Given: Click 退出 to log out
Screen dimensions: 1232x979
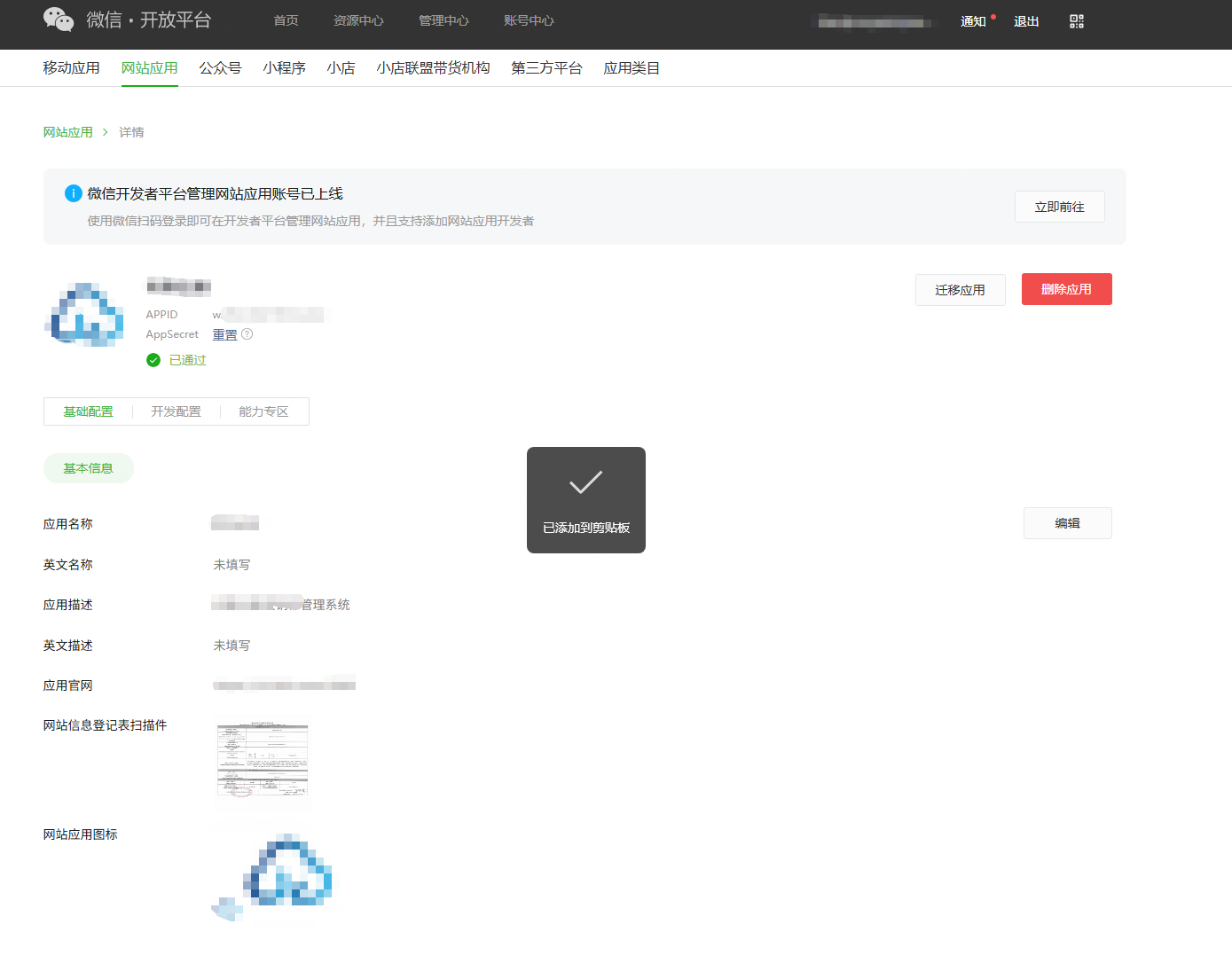Looking at the screenshot, I should pyautogui.click(x=1026, y=21).
